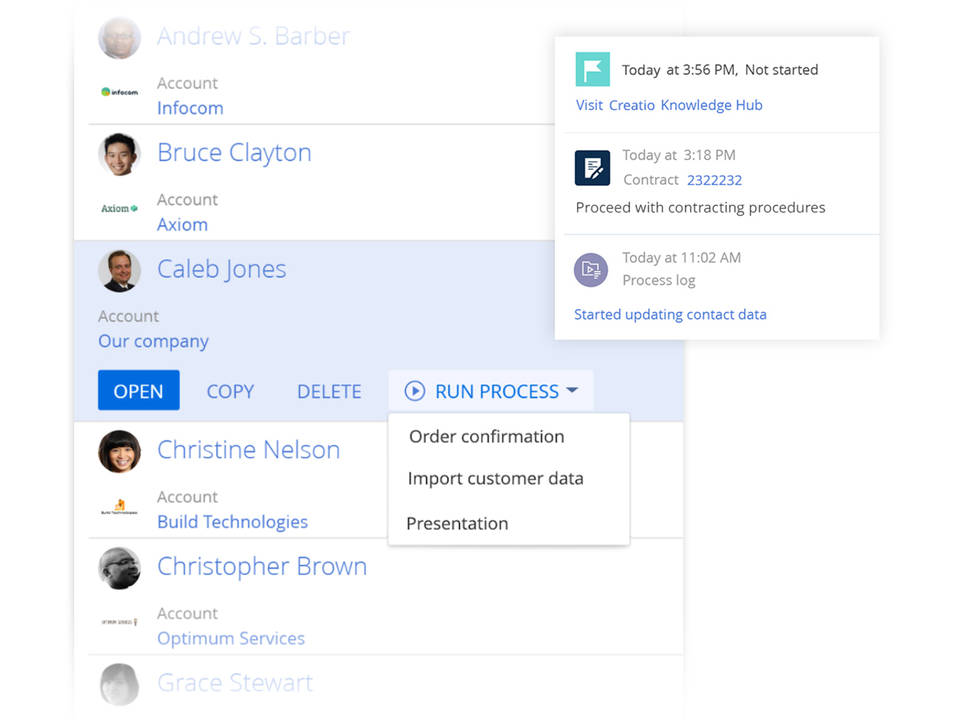The image size is (960, 720).
Task: Click the 'Today at 11:02 AM' timestamp
Action: pos(681,258)
